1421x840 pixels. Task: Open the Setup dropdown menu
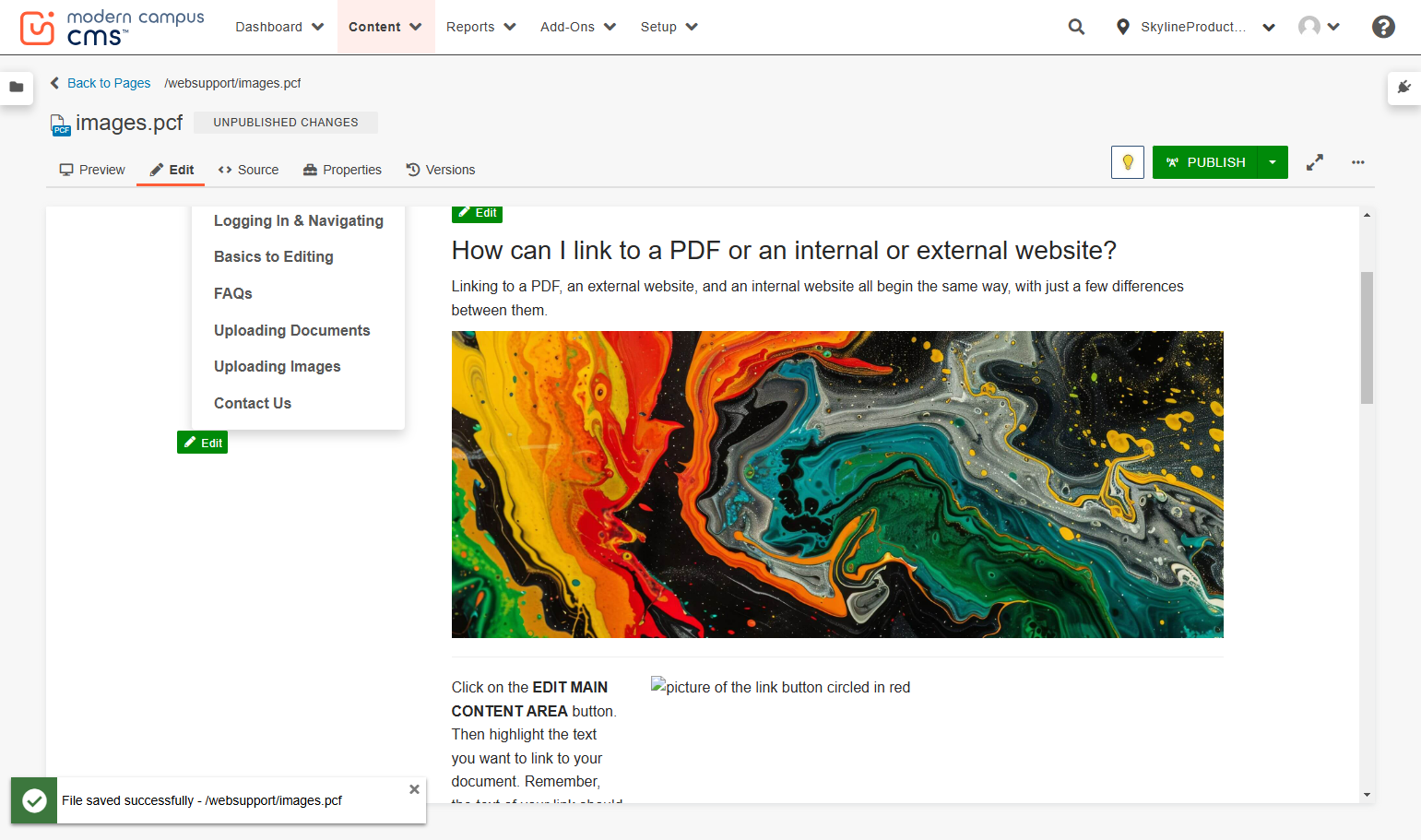click(669, 27)
